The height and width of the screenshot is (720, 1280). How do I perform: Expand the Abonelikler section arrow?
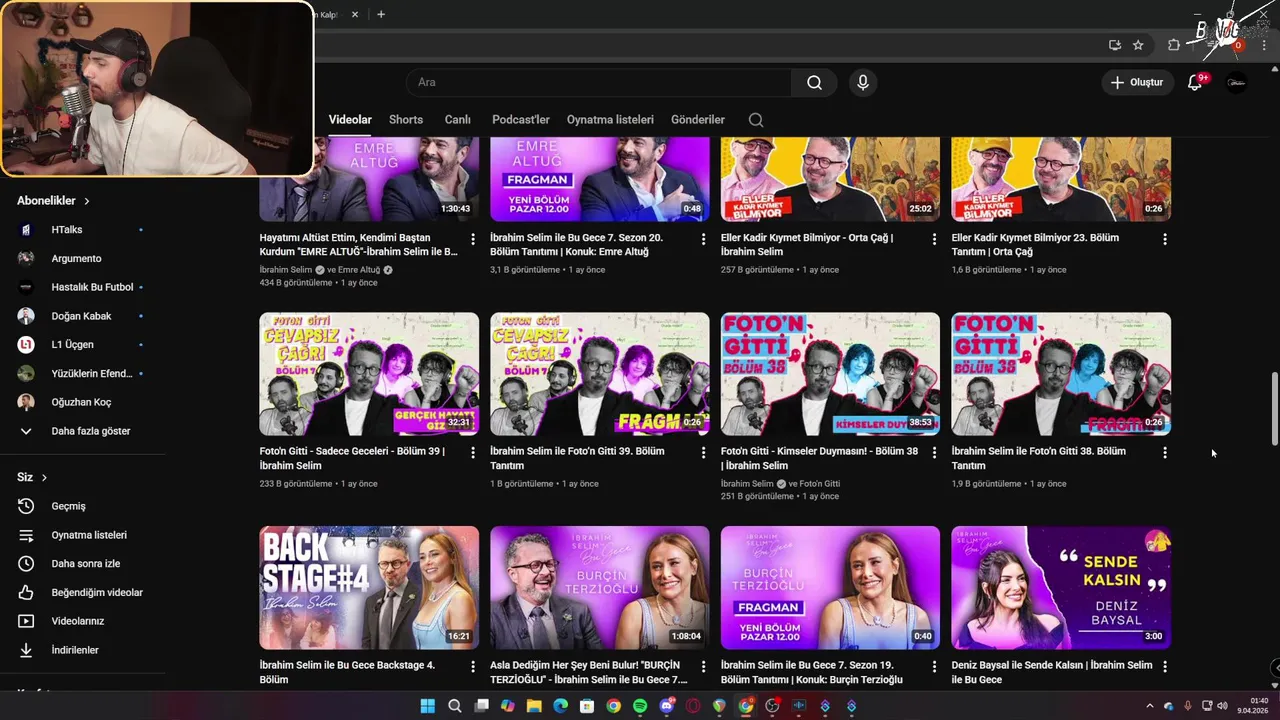[87, 201]
